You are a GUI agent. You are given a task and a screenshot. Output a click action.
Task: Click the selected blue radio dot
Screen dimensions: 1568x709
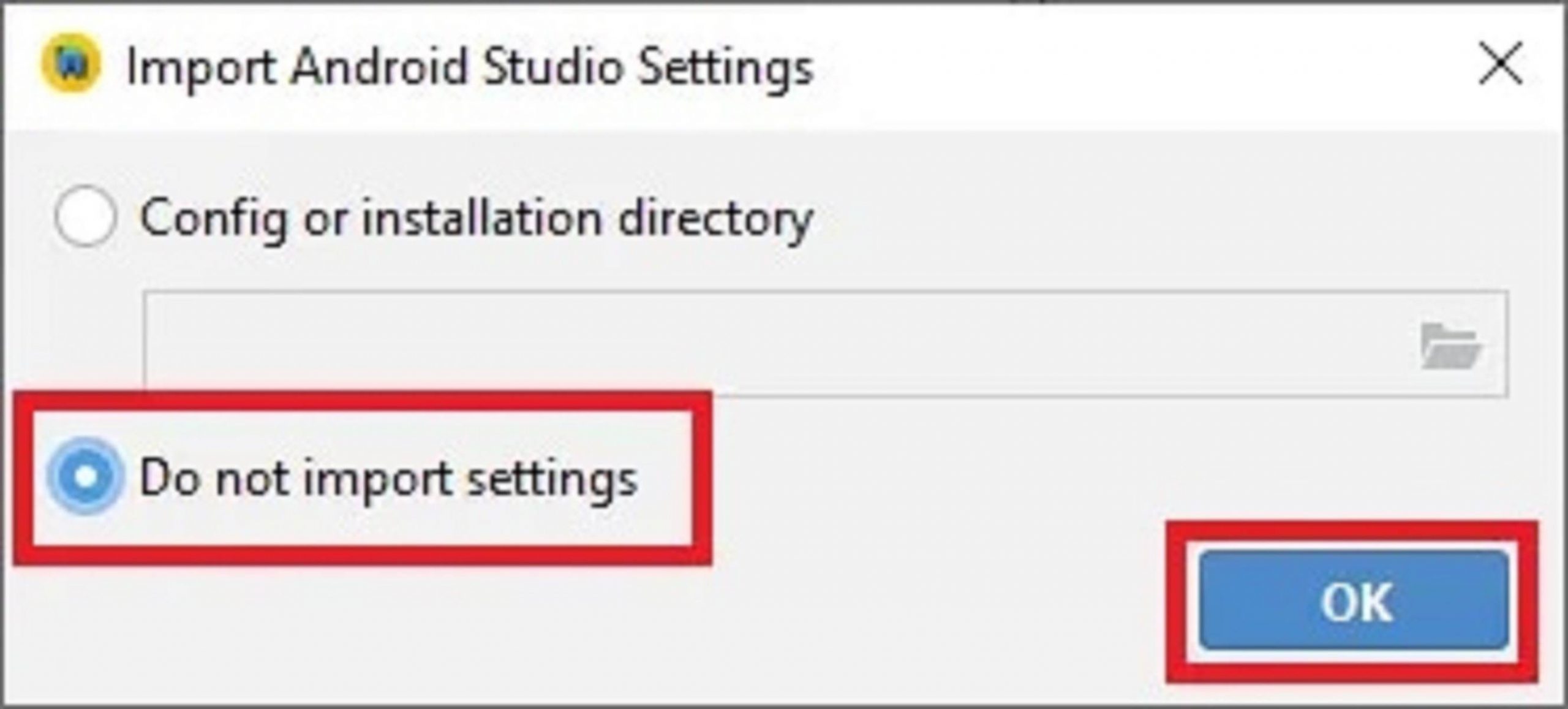85,476
